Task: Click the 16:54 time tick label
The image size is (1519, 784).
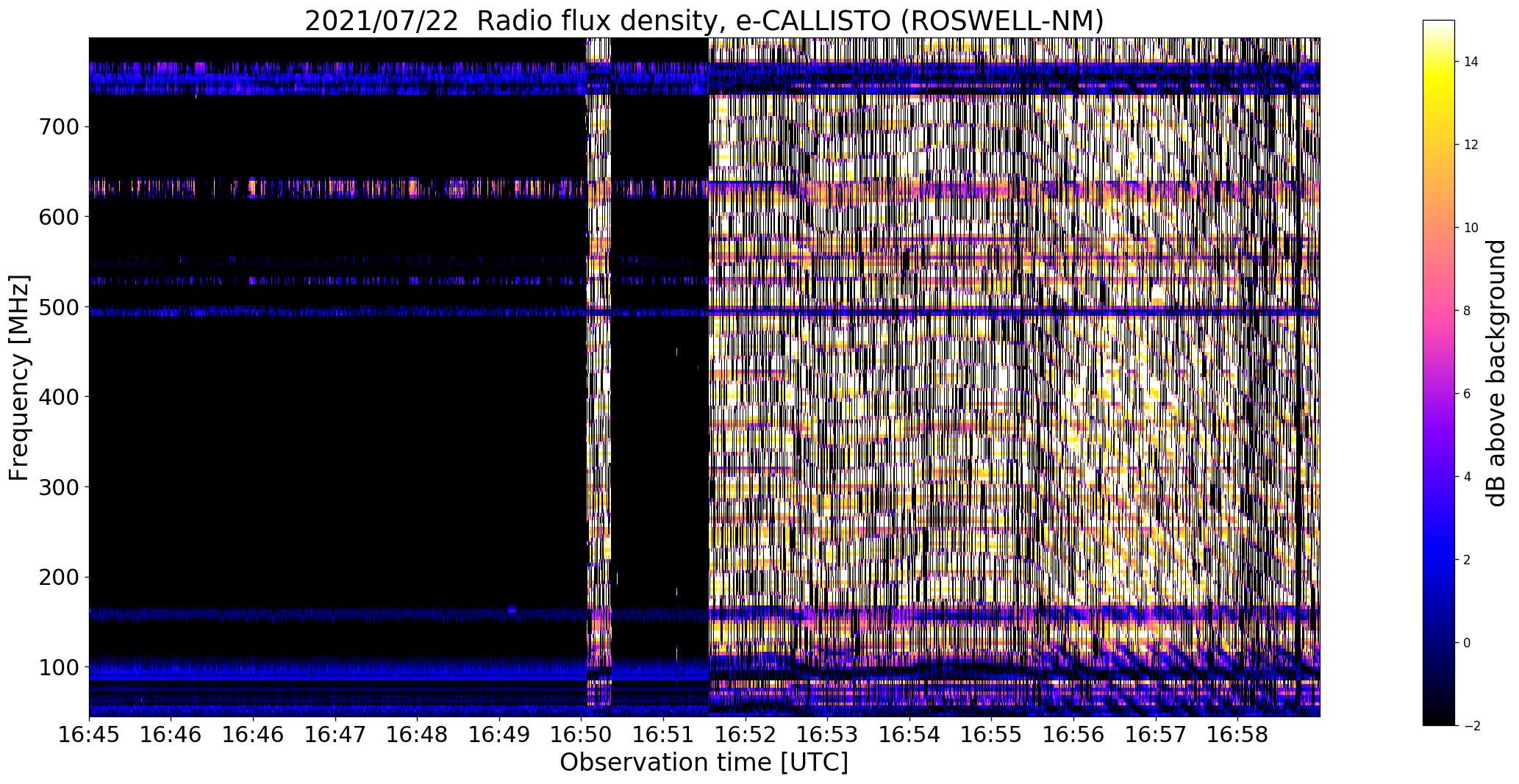Action: coord(909,734)
